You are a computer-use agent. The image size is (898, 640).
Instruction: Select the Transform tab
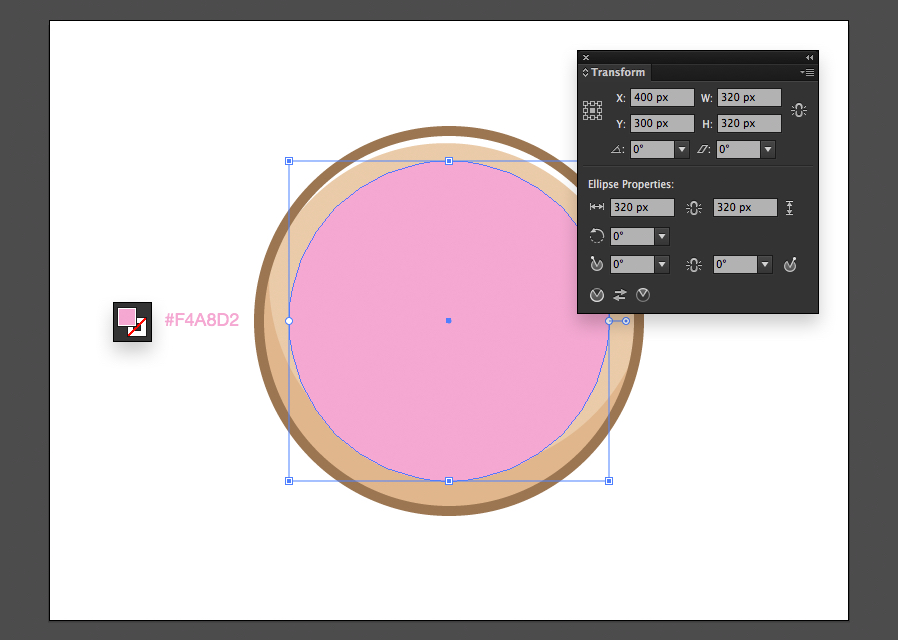click(618, 72)
